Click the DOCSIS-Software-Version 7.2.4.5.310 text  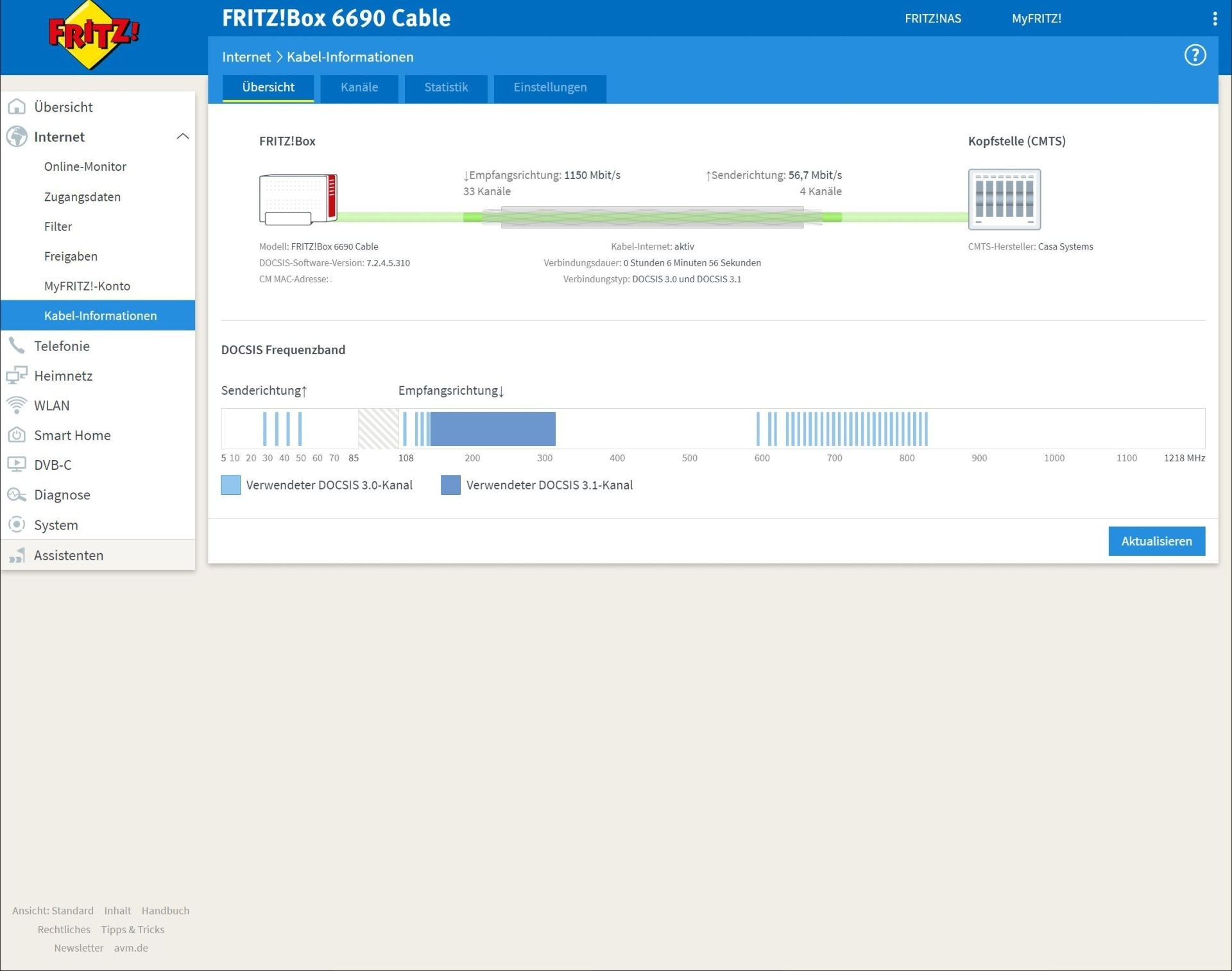tap(334, 262)
